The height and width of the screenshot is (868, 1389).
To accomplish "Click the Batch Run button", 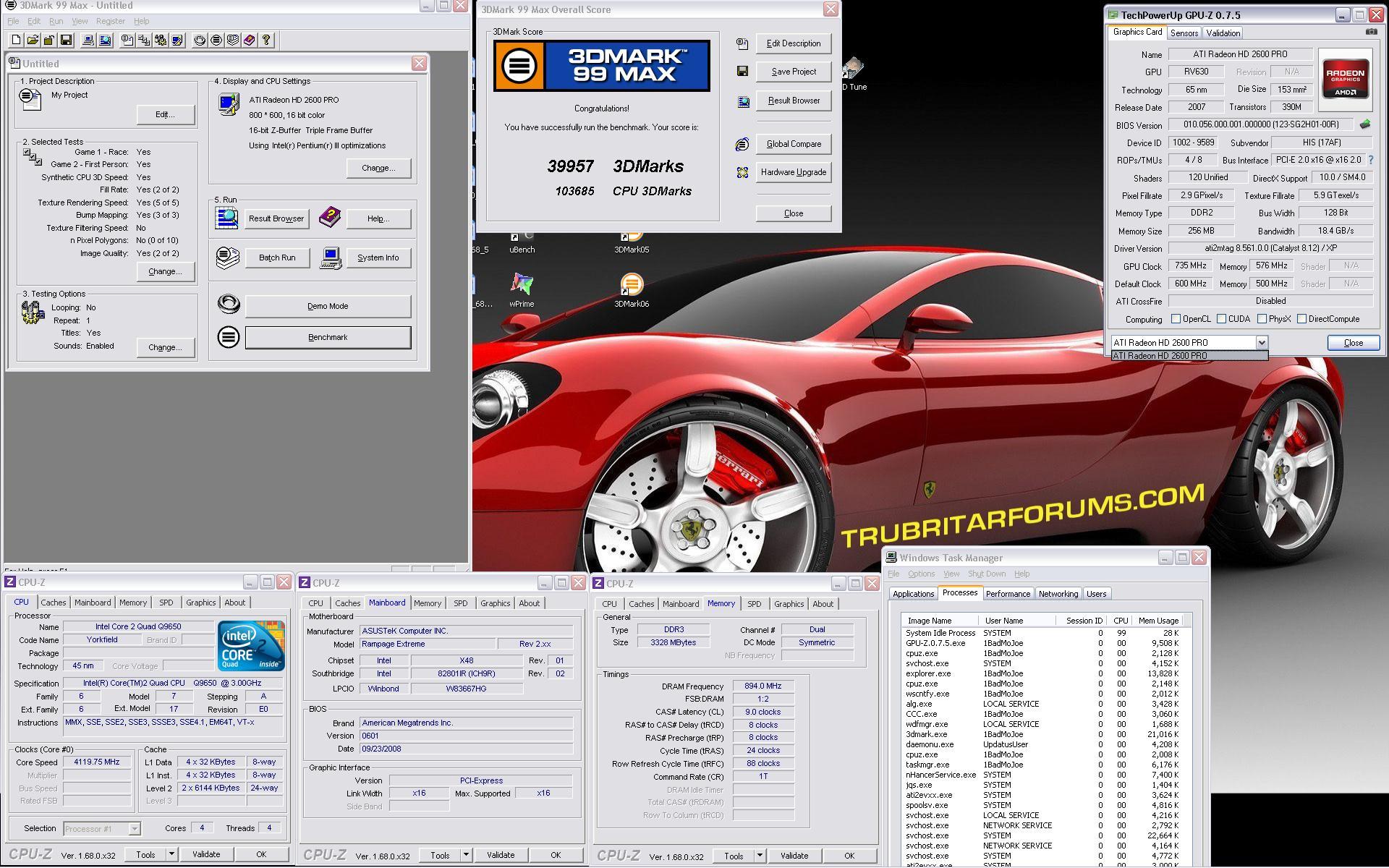I will (277, 258).
